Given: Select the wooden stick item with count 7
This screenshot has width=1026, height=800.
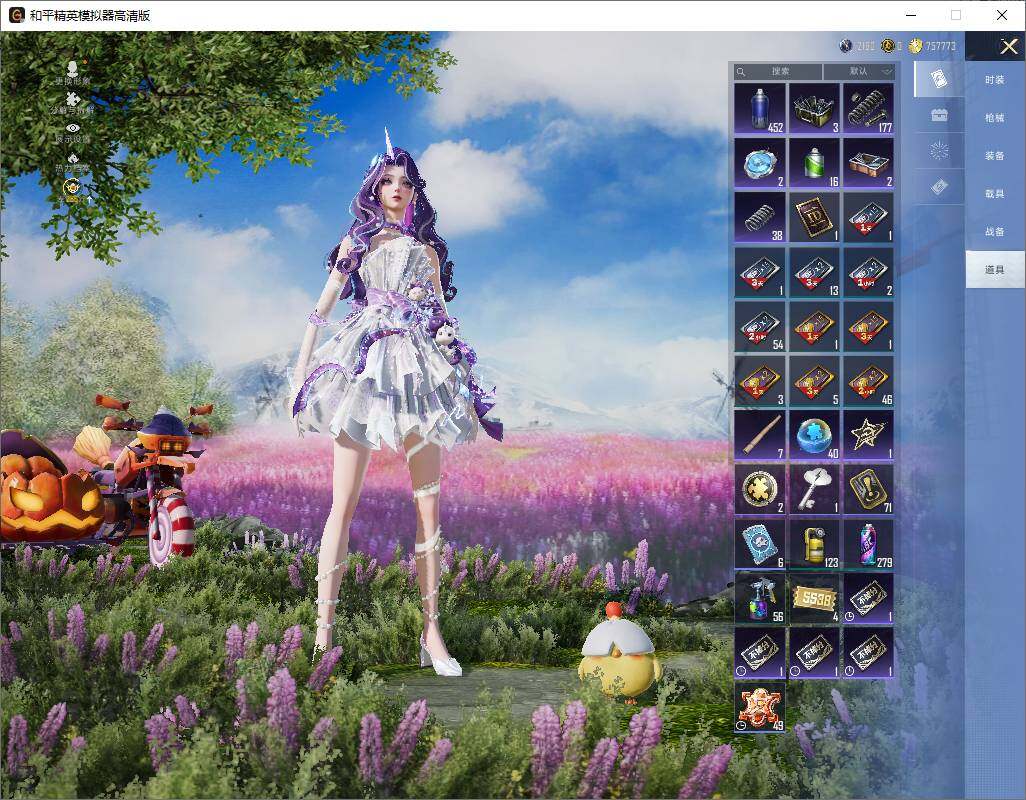Looking at the screenshot, I should coord(760,435).
